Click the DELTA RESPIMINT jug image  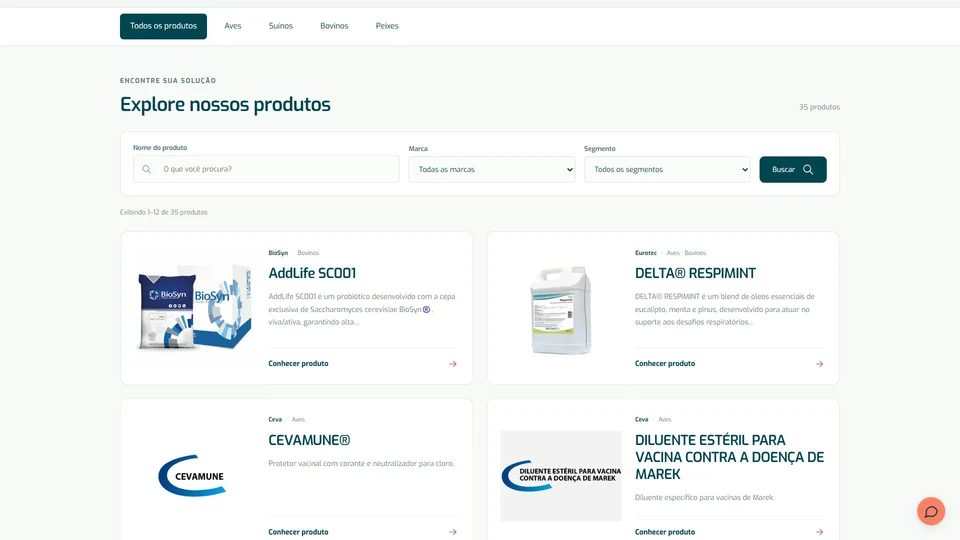pos(561,310)
